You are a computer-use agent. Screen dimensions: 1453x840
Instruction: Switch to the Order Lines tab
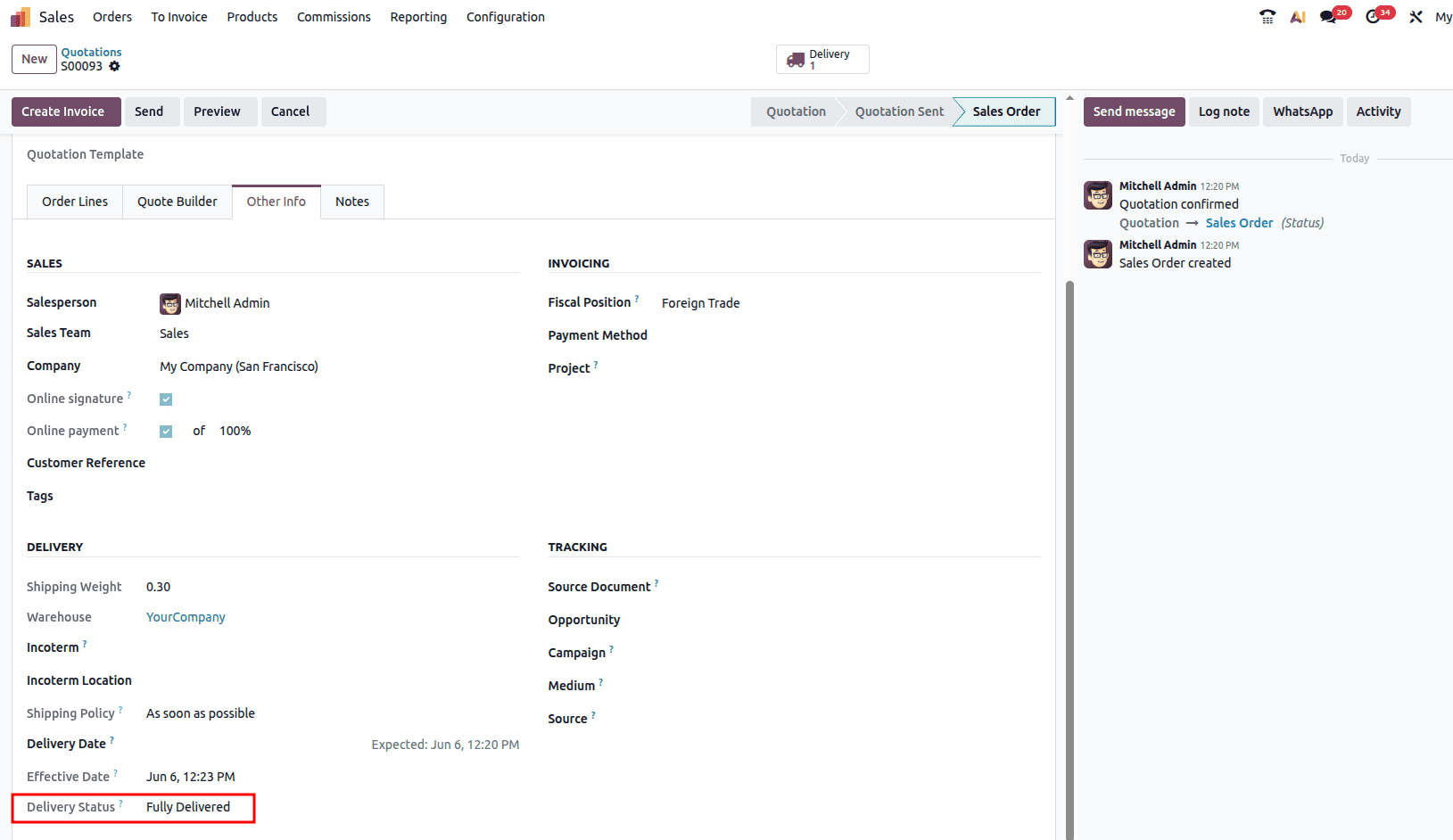(75, 202)
